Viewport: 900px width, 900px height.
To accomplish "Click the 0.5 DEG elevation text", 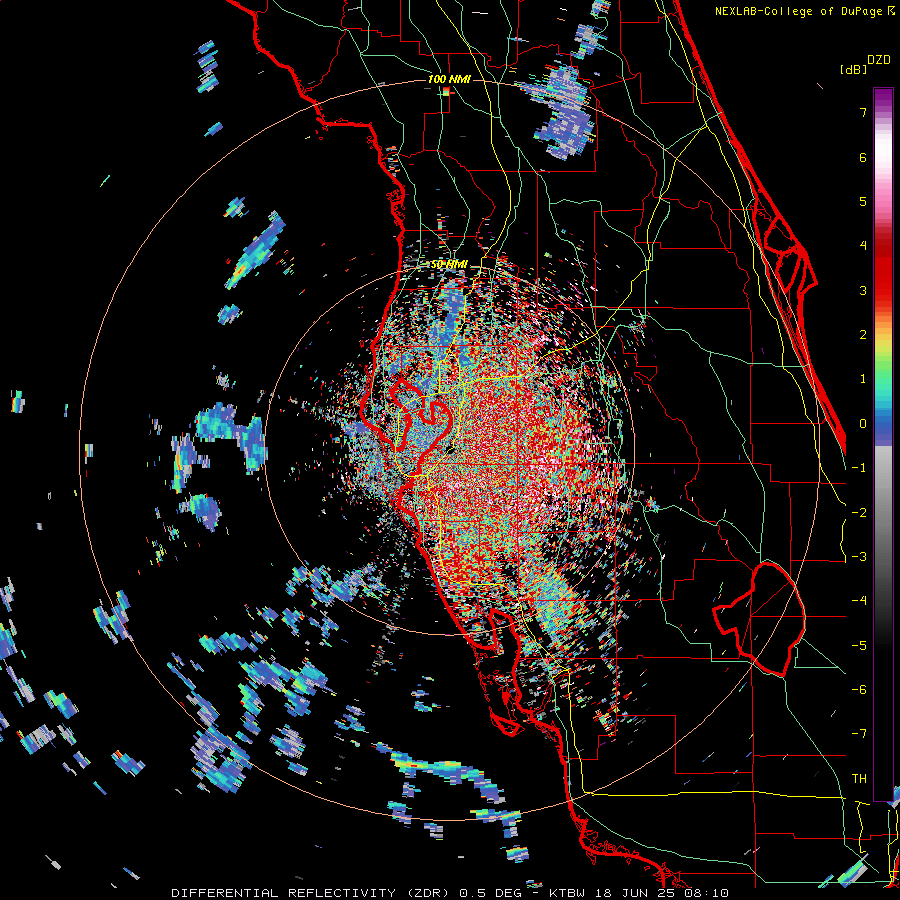I will click(x=491, y=893).
